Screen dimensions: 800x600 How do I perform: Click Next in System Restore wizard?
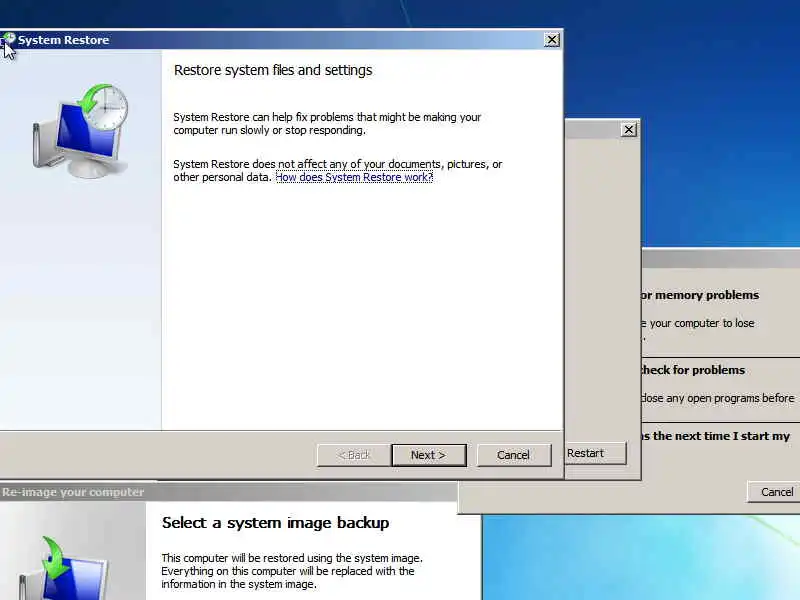point(429,455)
